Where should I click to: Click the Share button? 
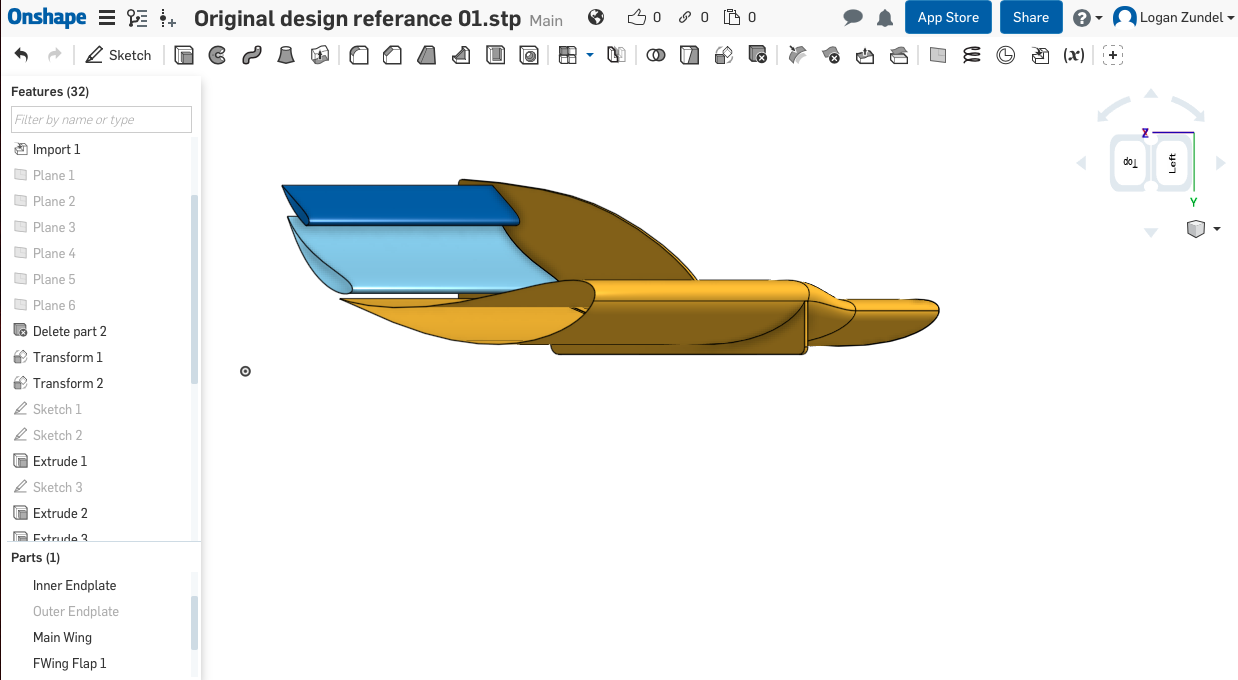[1031, 17]
